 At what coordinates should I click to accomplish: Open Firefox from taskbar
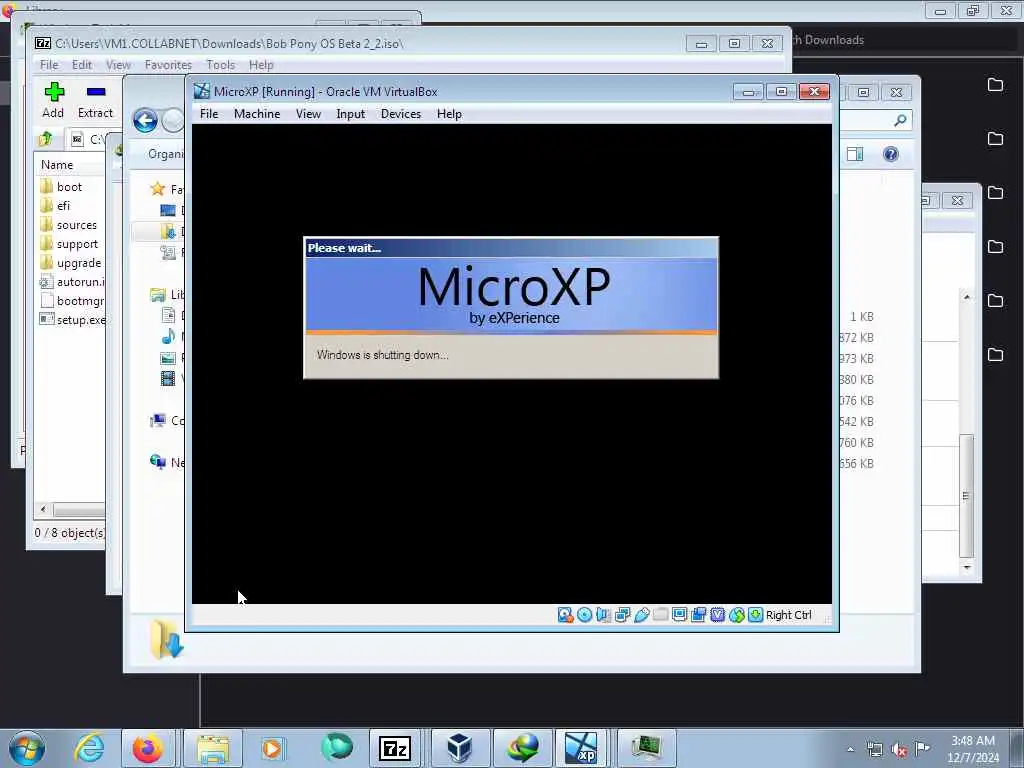(x=148, y=748)
